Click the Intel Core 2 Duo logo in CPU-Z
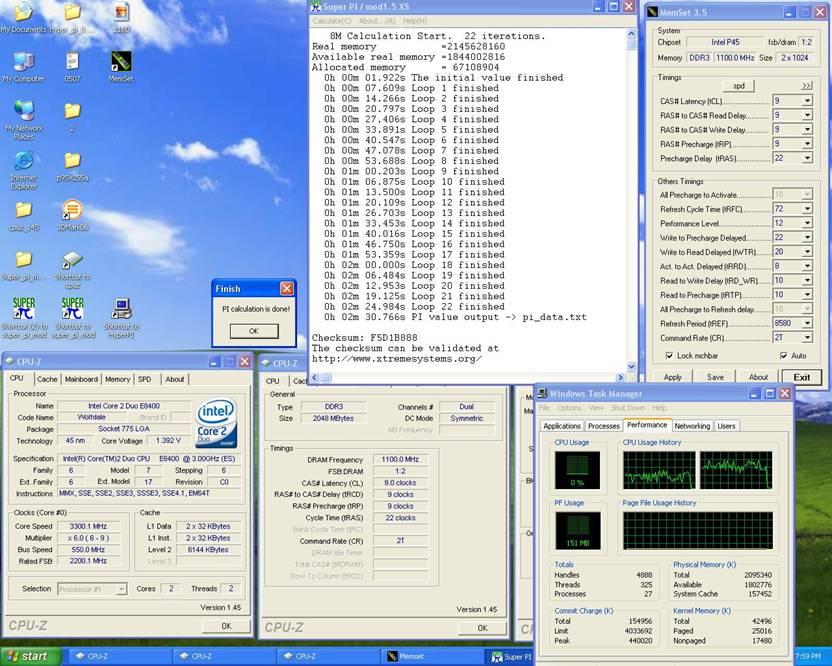Viewport: 832px width, 666px height. [x=216, y=422]
